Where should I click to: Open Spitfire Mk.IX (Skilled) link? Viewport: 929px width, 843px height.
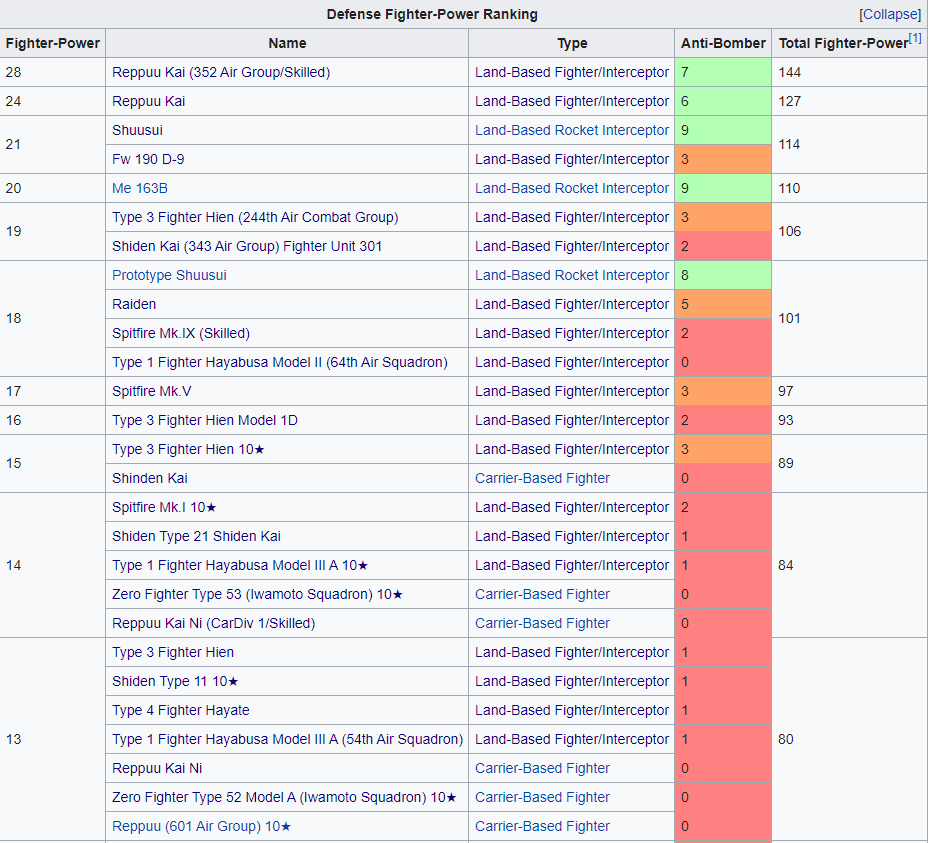(181, 334)
